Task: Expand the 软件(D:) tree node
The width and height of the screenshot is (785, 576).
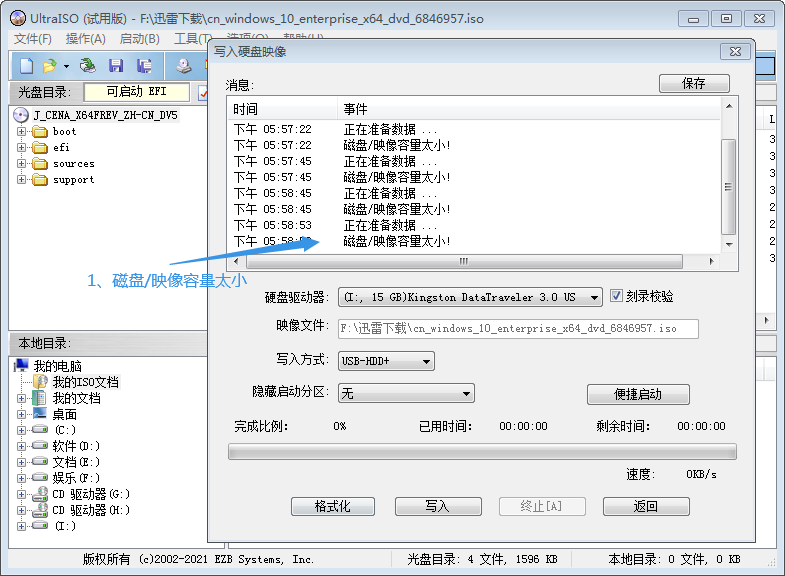Action: tap(21, 446)
